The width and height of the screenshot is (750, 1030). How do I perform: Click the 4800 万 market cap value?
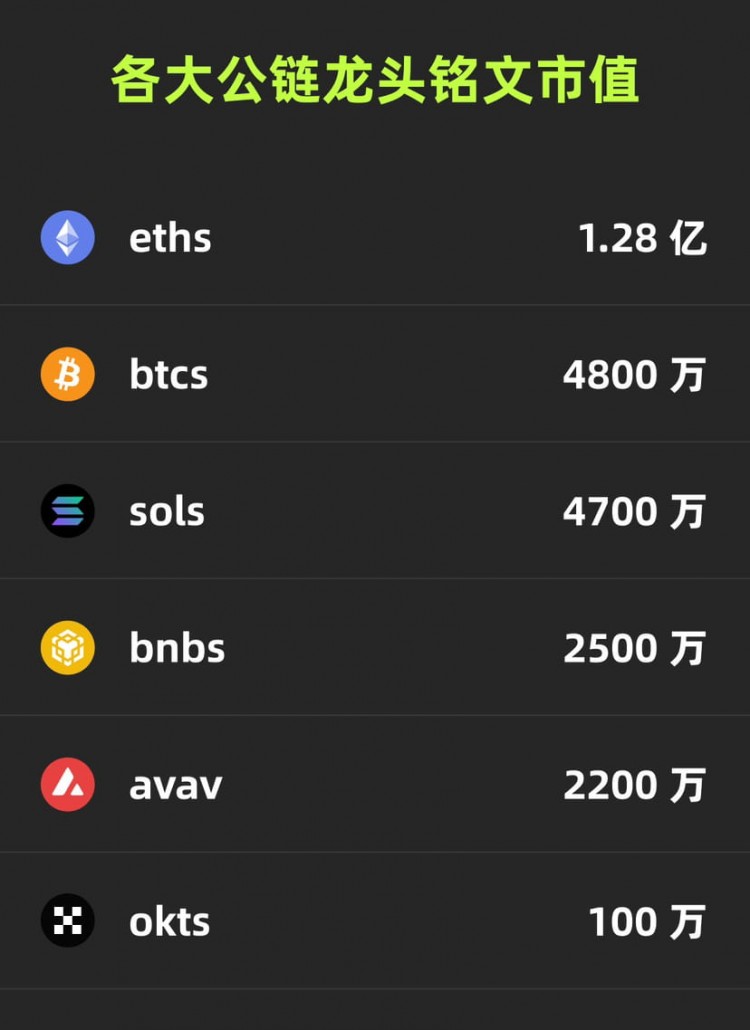click(634, 375)
